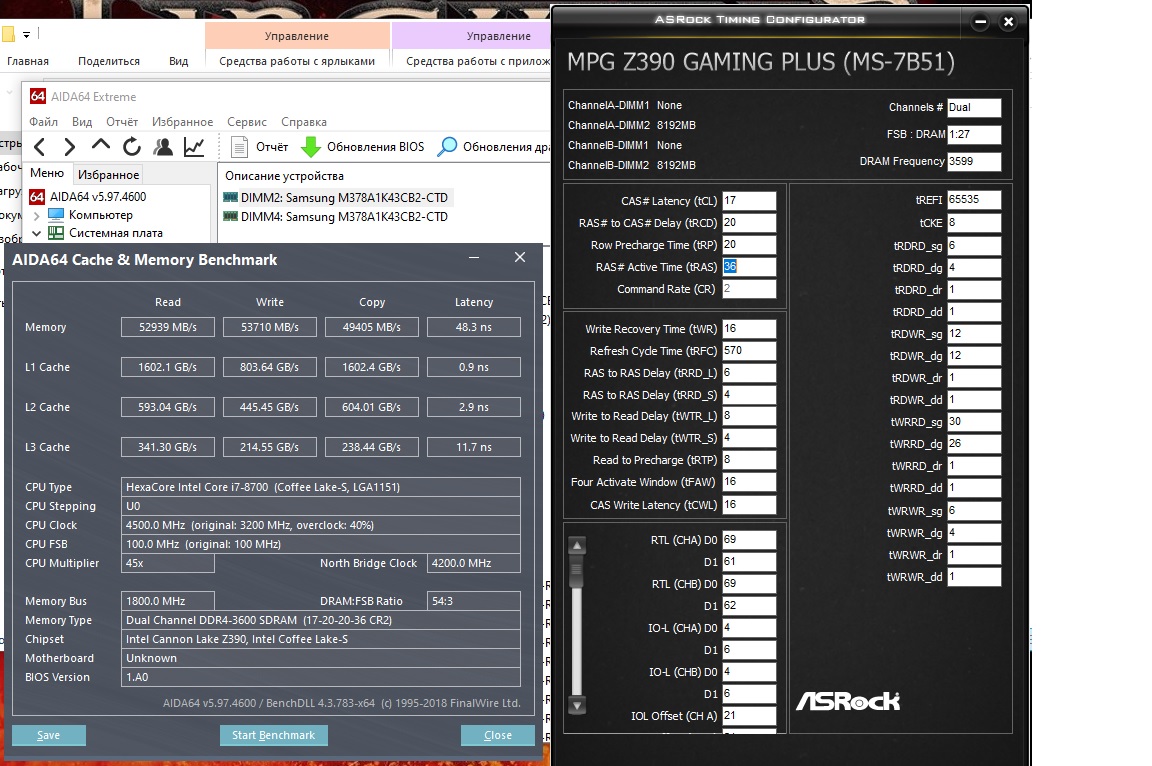Select DIMM2 Samsung M378A1K43CB2-CTD entry

coord(336,198)
